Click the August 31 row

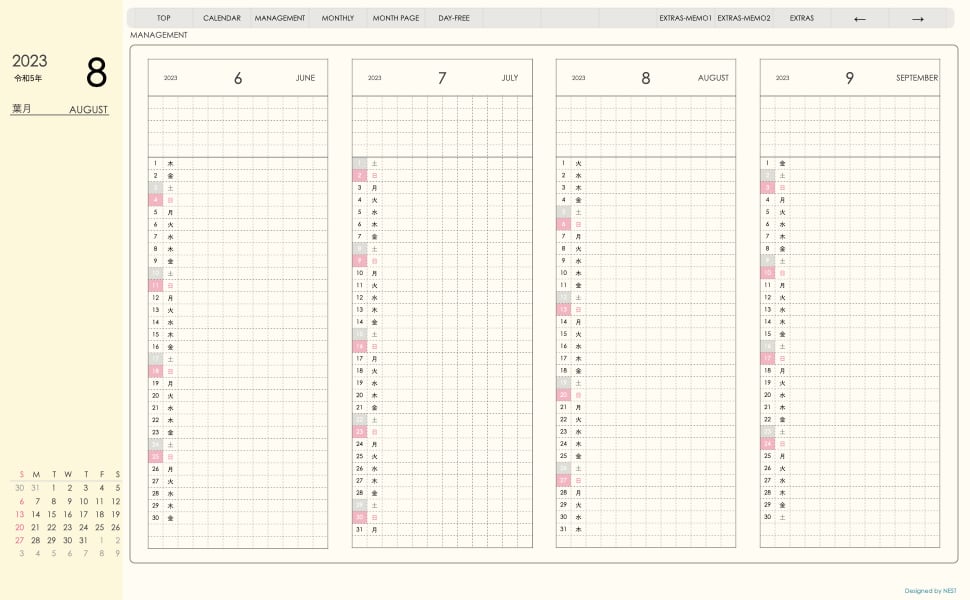point(646,529)
